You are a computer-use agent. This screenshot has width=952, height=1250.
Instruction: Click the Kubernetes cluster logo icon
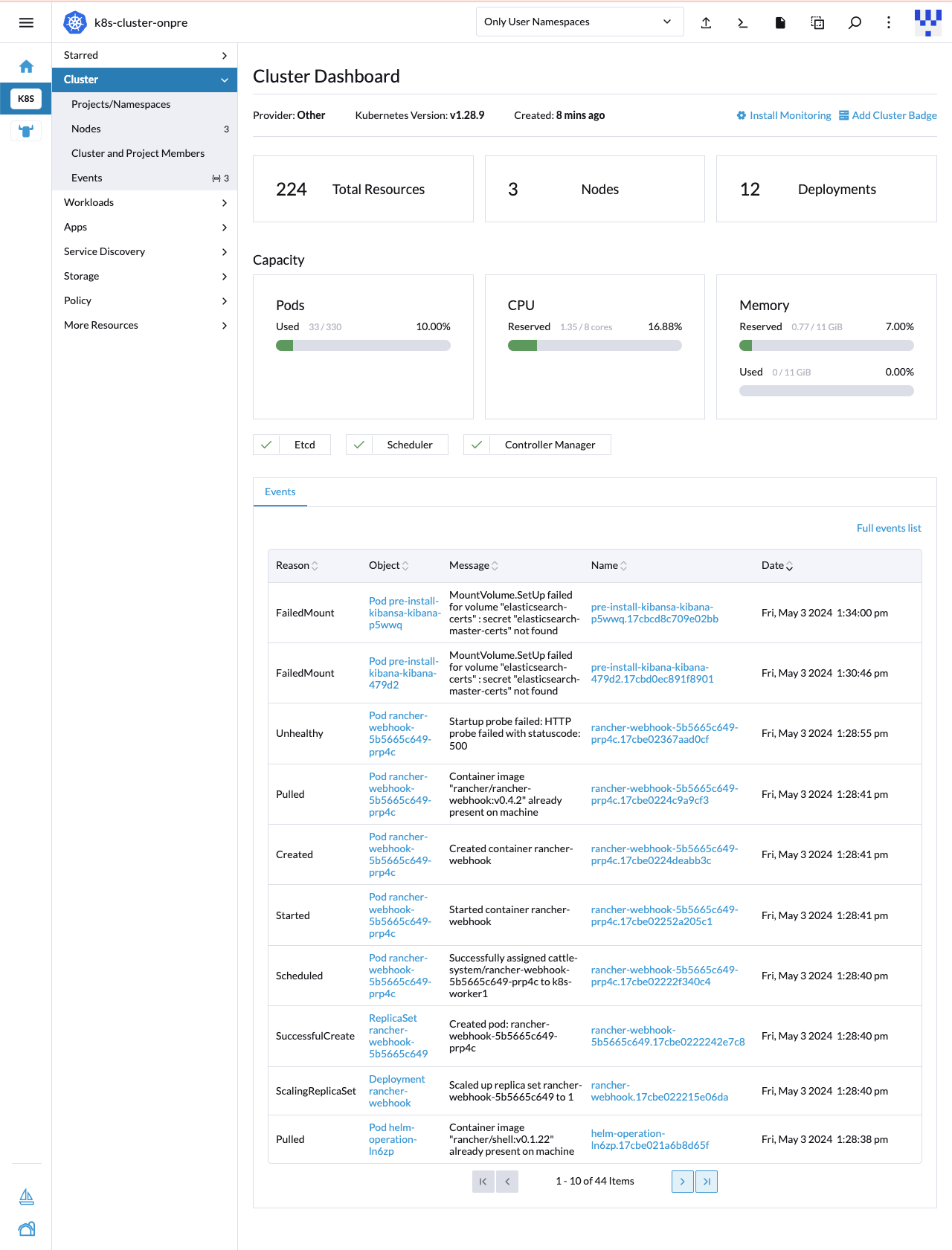(75, 22)
